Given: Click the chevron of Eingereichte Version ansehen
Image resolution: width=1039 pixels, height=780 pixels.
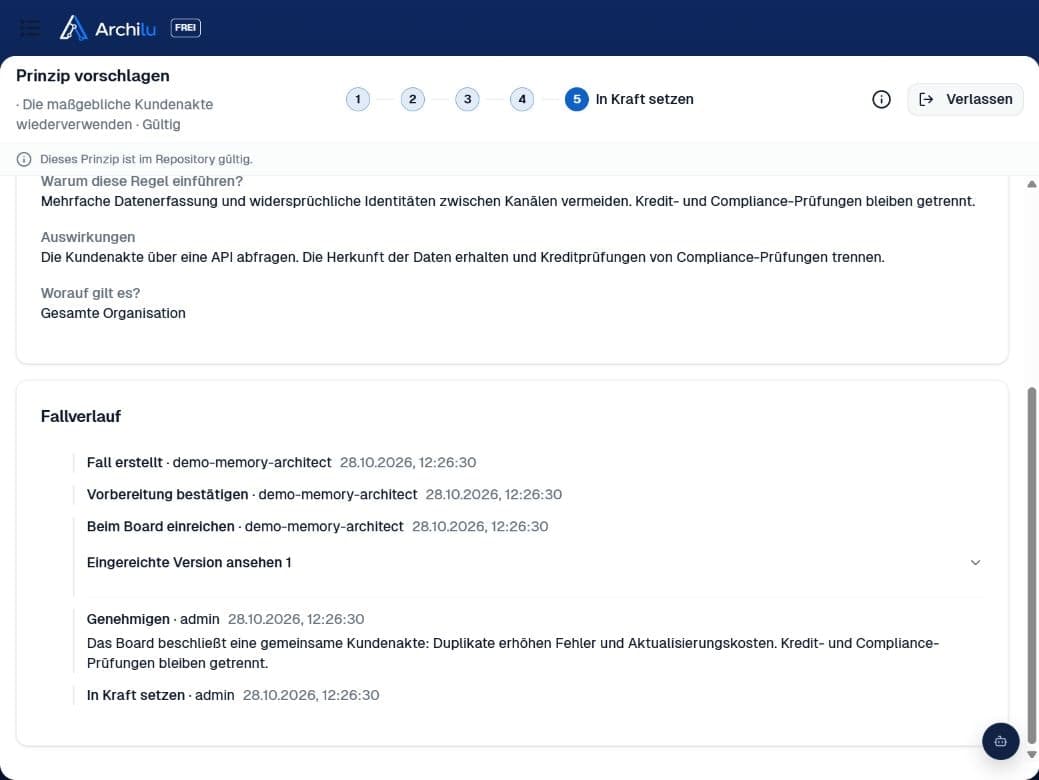Looking at the screenshot, I should click(975, 563).
